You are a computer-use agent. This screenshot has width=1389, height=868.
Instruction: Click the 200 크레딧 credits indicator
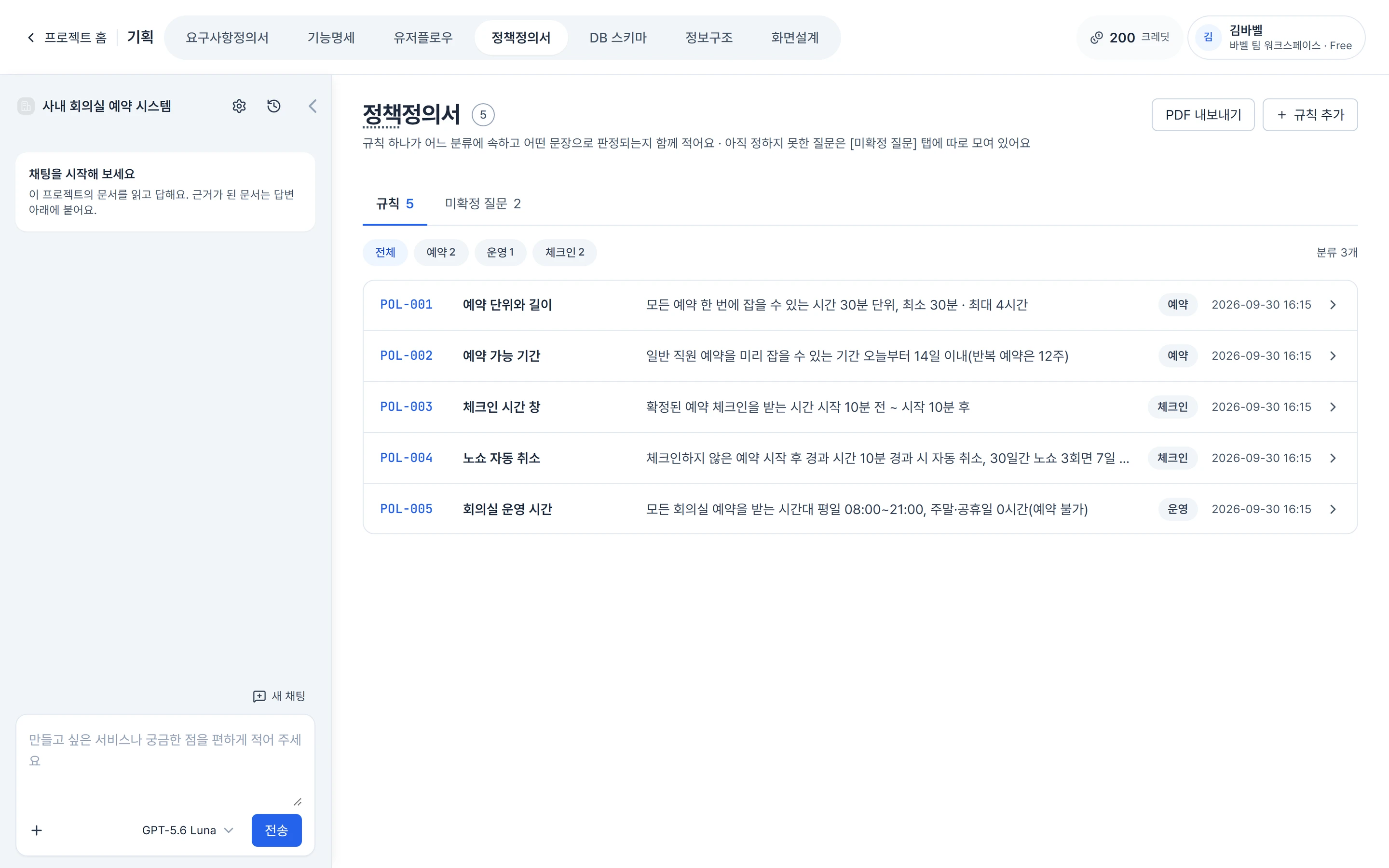pos(1130,37)
